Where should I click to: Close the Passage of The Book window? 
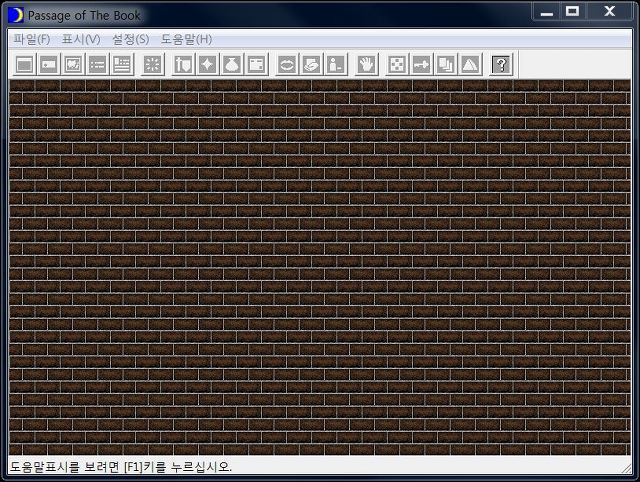tap(609, 12)
